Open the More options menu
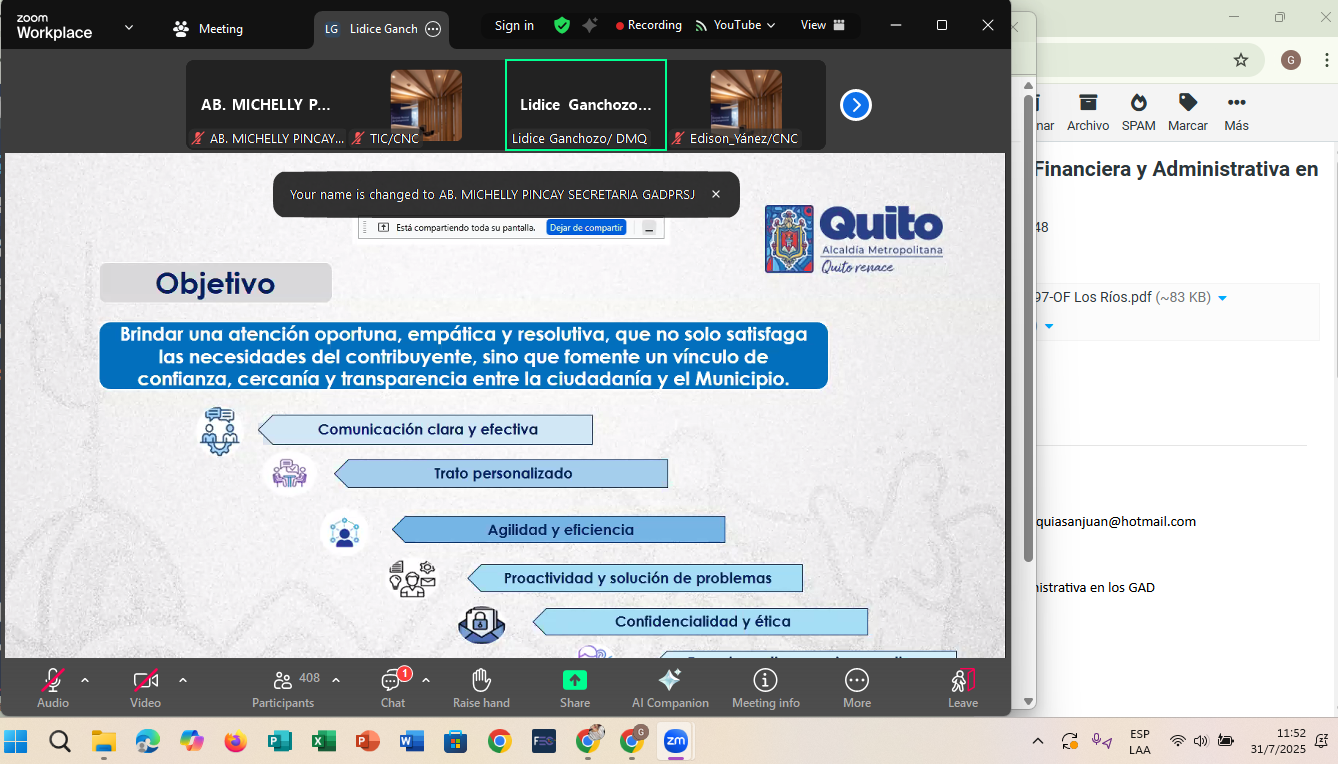 point(857,688)
